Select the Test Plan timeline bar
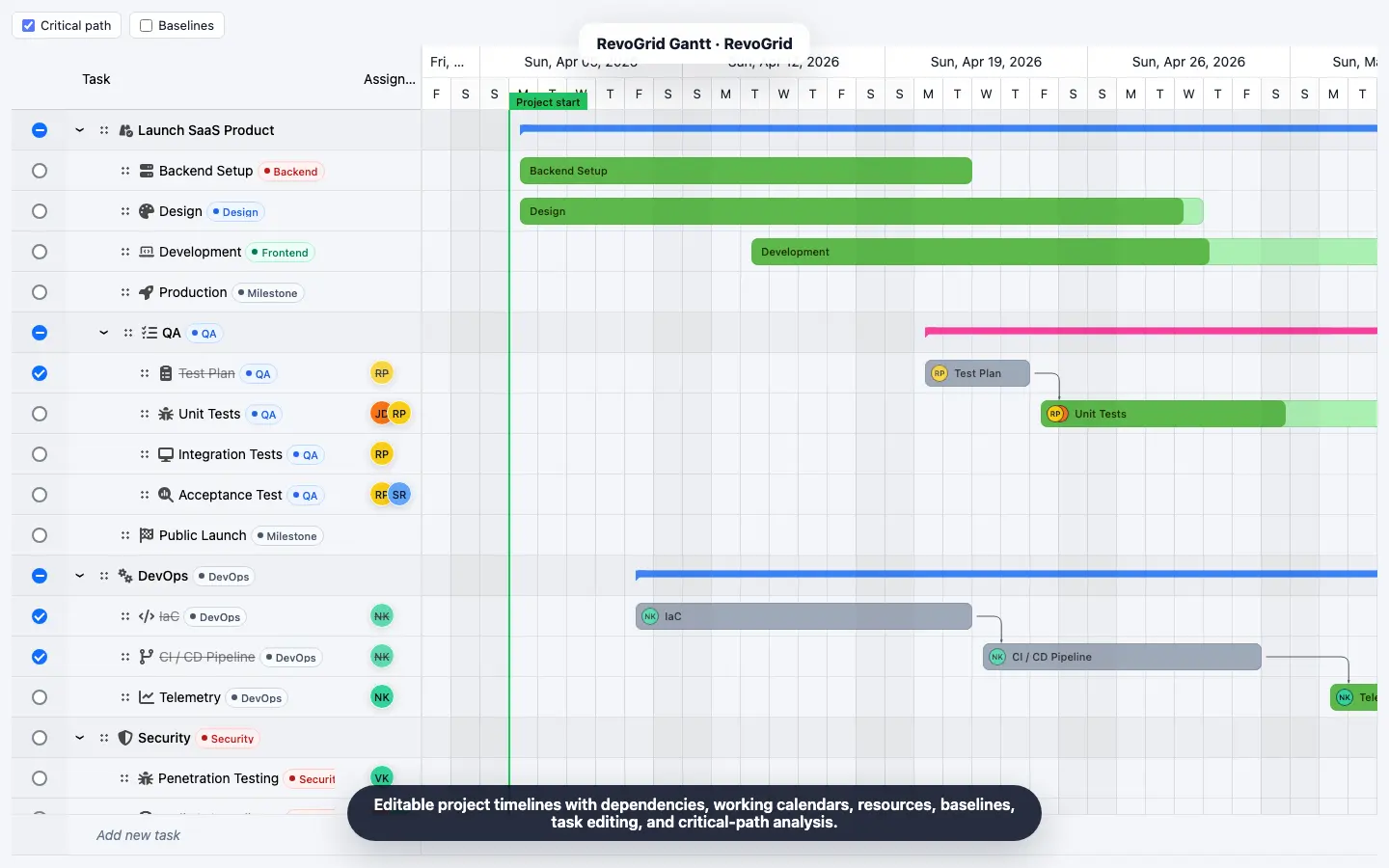This screenshot has width=1389, height=868. (x=977, y=373)
